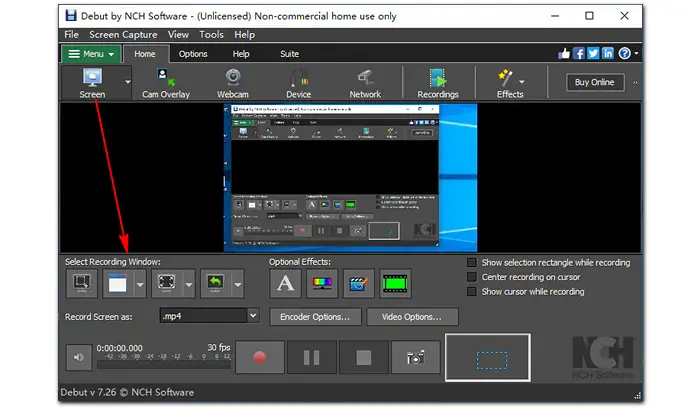Open the blue help question icon
Screen dimensions: 700x407
(x=624, y=54)
